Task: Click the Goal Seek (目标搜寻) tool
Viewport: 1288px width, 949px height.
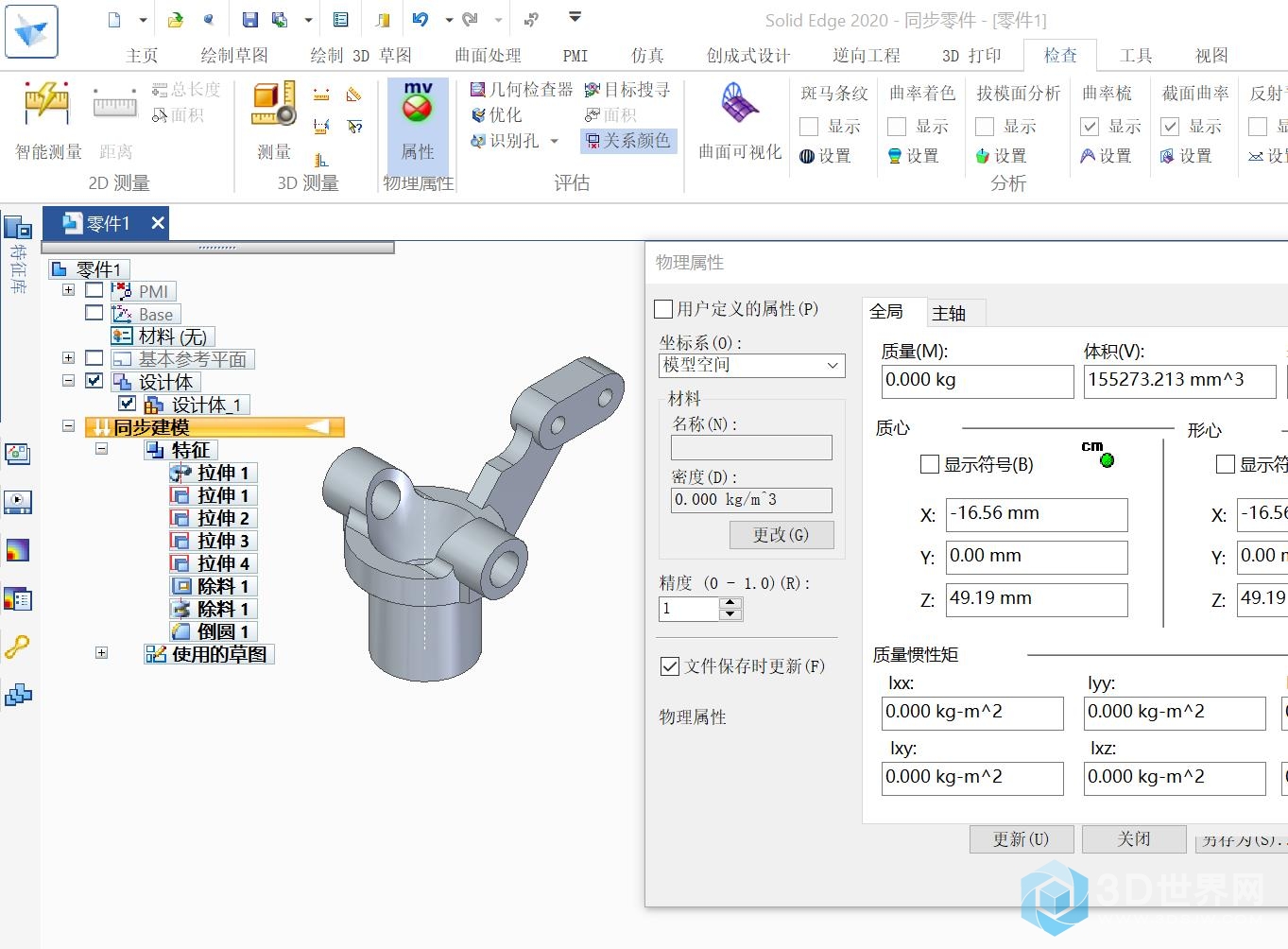Action: 627,90
